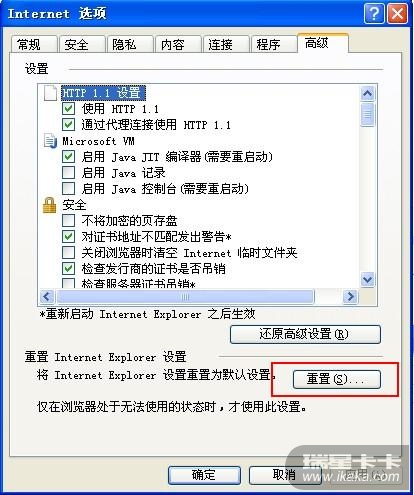Select the HTTP 1.1 设置 tree heading
Viewport: 414px width, 495px height.
(103, 93)
